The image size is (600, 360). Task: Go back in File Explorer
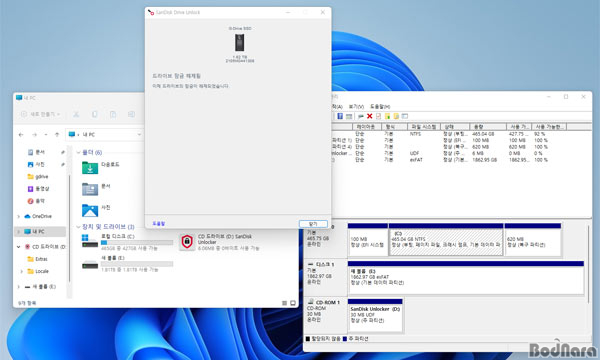tap(21, 135)
